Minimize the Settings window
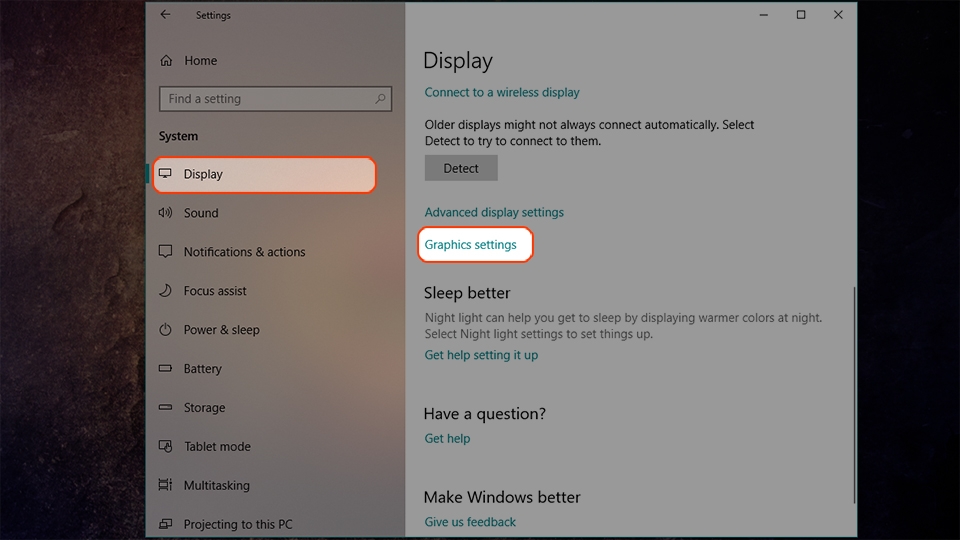The width and height of the screenshot is (960, 540). pos(763,15)
